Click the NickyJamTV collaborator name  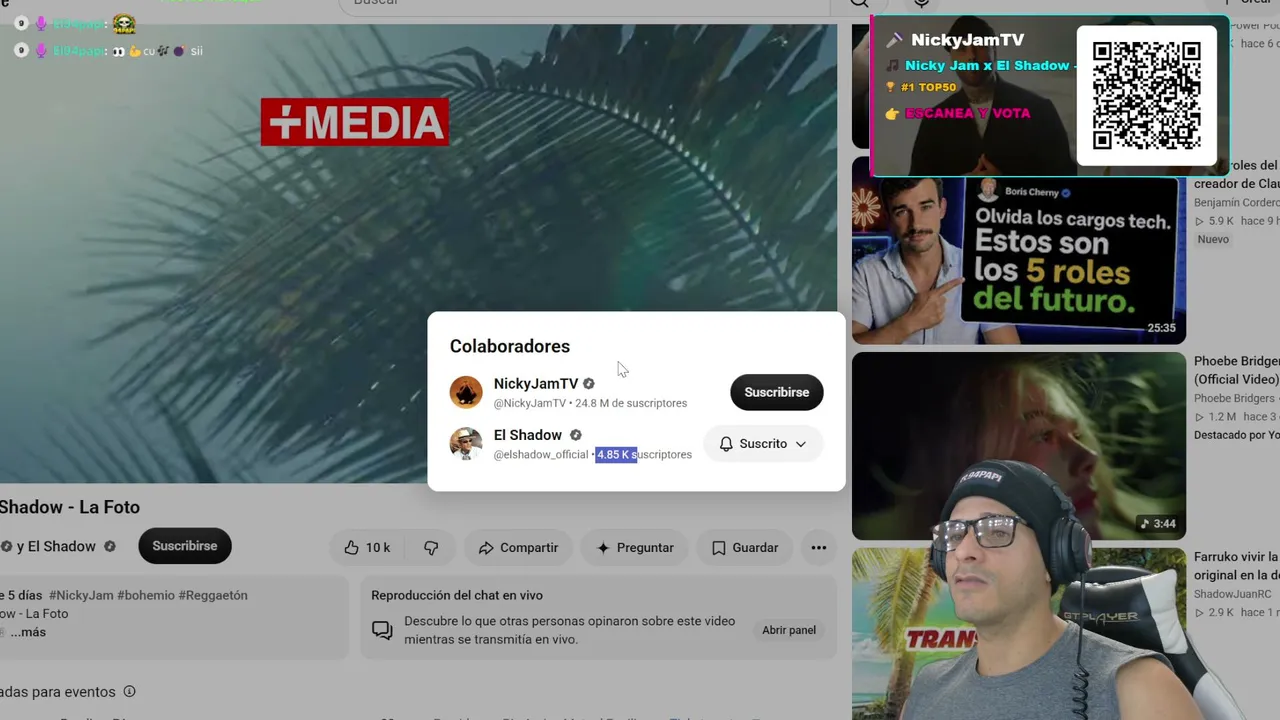click(x=535, y=384)
